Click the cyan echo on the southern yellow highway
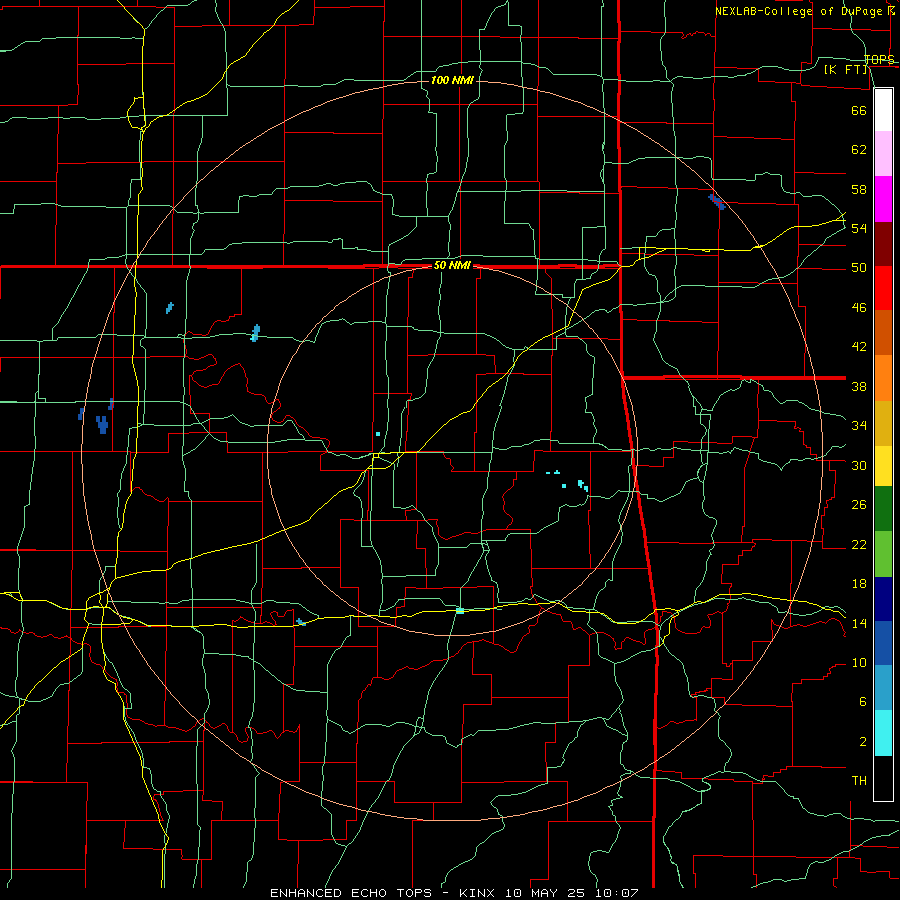Screen dimensions: 900x900 coord(460,611)
